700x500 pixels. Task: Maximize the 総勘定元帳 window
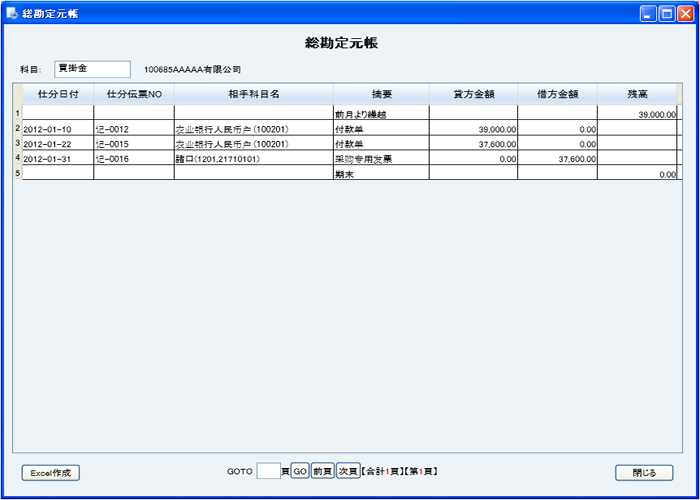pos(666,13)
